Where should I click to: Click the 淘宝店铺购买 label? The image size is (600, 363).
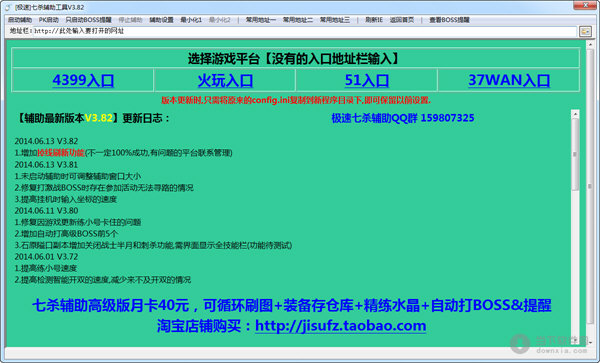click(x=204, y=326)
